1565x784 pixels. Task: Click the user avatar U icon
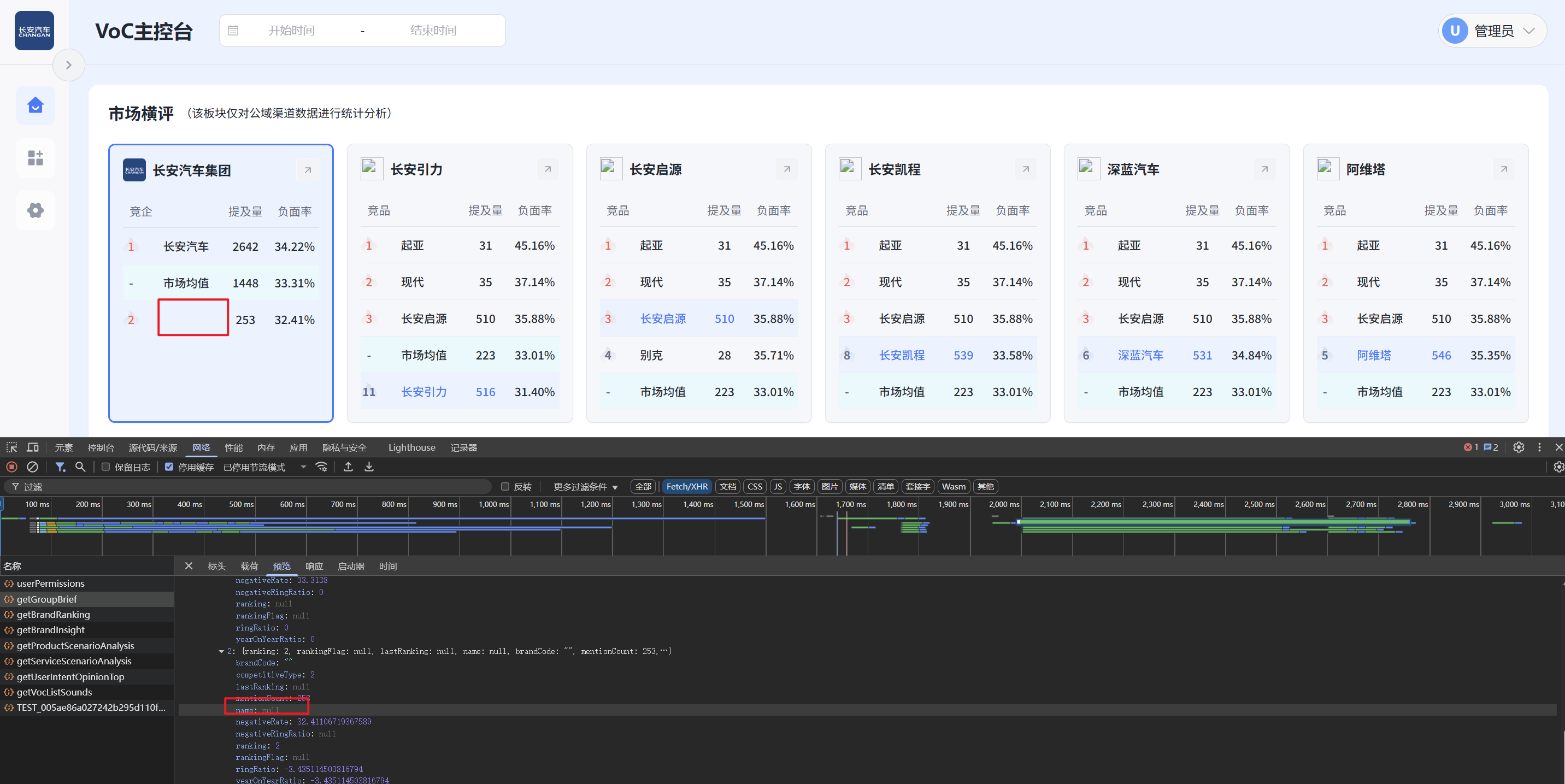tap(1455, 31)
